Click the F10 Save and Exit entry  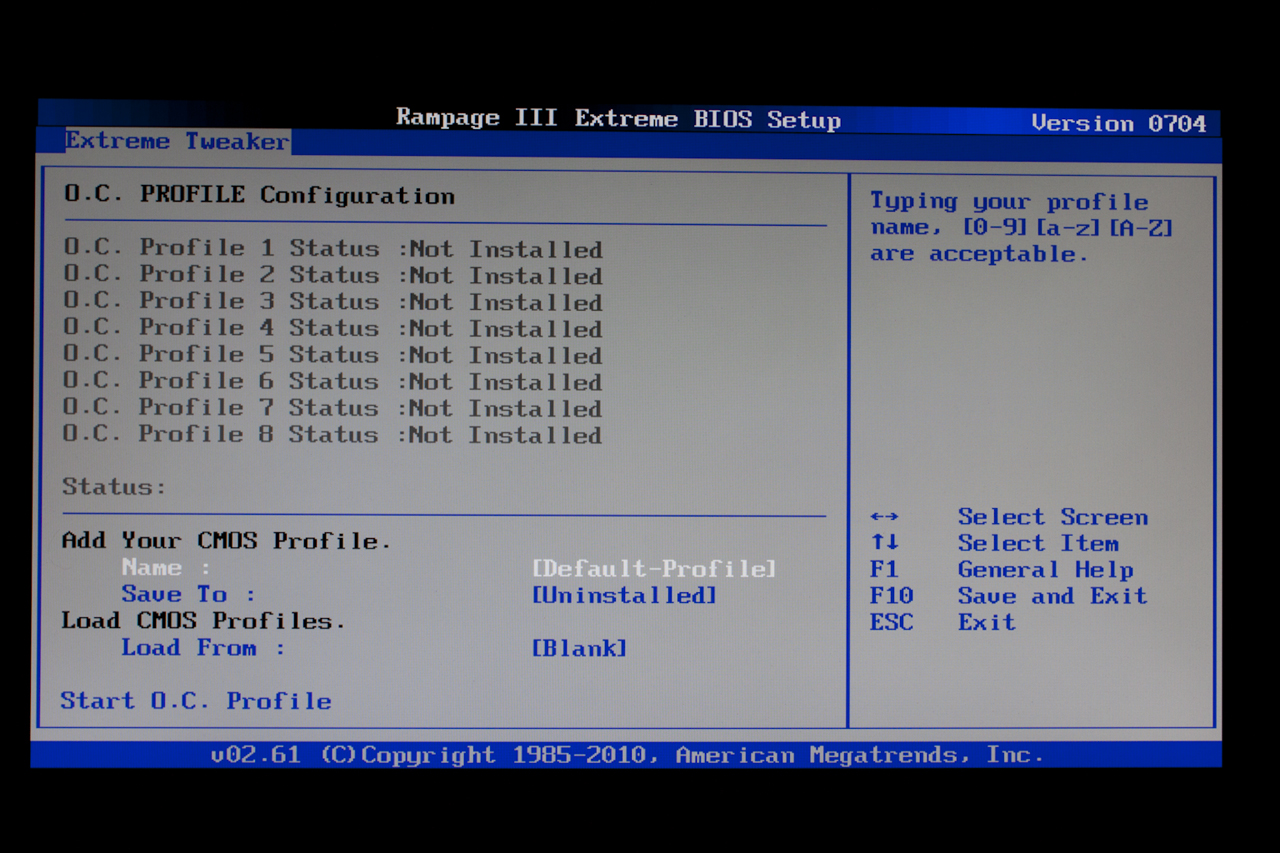coord(1009,596)
